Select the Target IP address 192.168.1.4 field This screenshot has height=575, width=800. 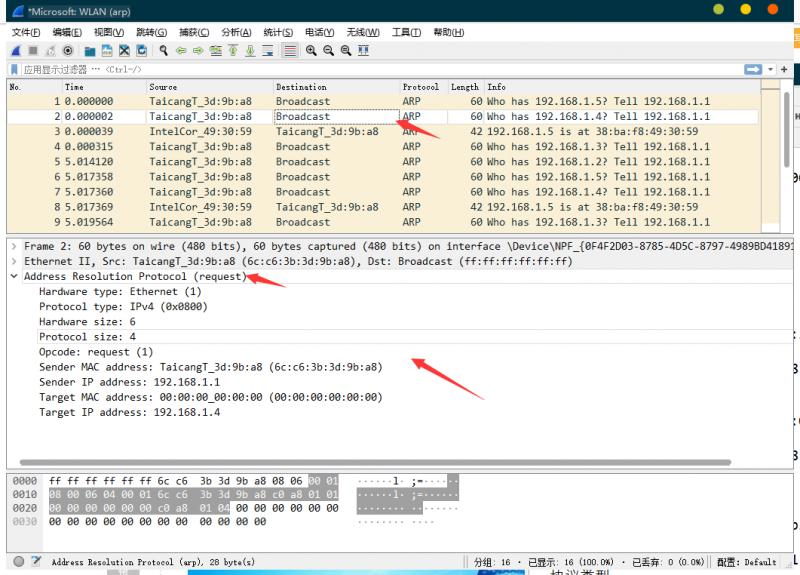click(x=130, y=412)
